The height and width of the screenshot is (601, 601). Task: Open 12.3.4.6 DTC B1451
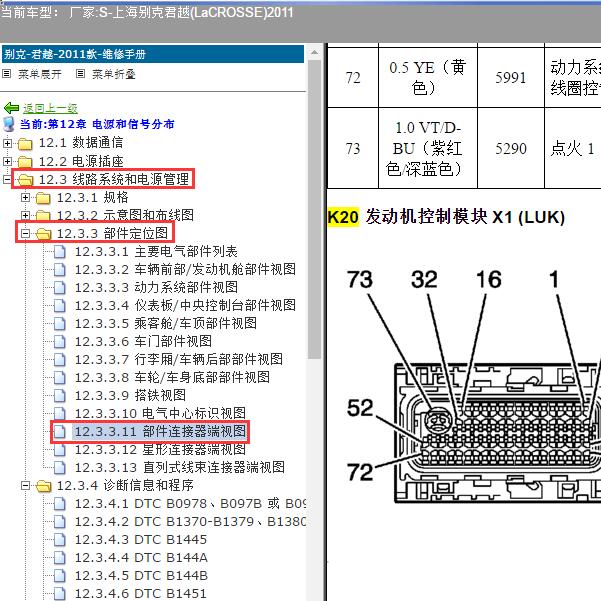141,594
